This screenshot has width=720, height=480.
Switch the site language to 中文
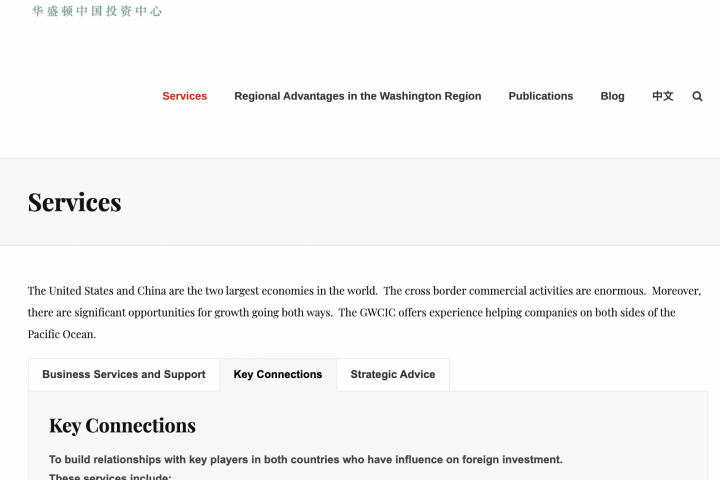click(663, 96)
